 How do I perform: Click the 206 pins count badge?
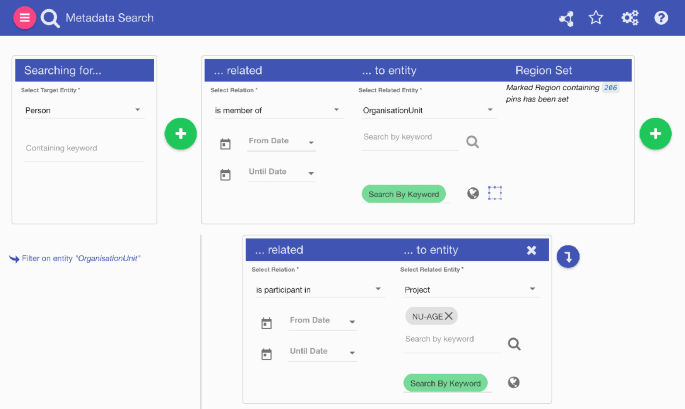click(x=610, y=87)
